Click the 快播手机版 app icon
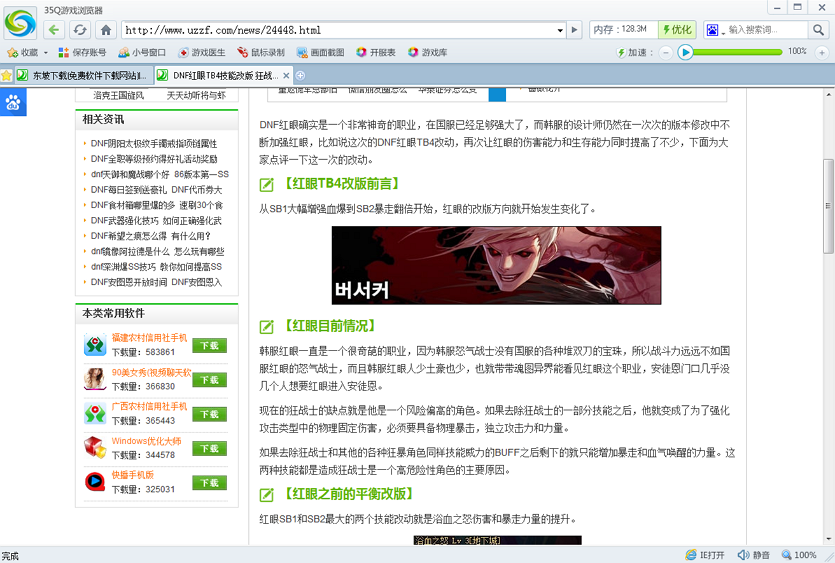Viewport: 835px width, 563px height. (x=95, y=482)
